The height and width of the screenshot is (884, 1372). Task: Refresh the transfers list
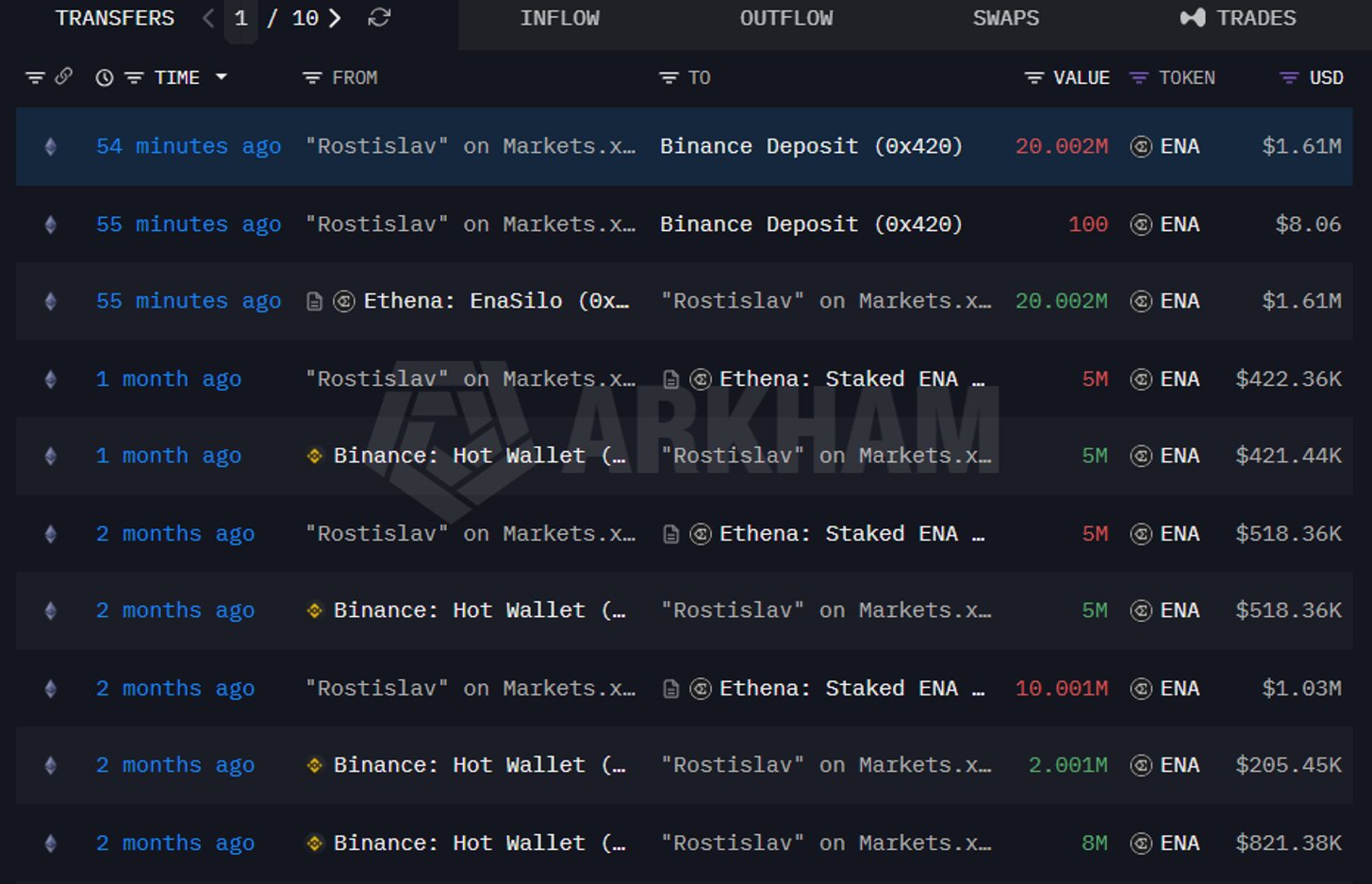(379, 18)
